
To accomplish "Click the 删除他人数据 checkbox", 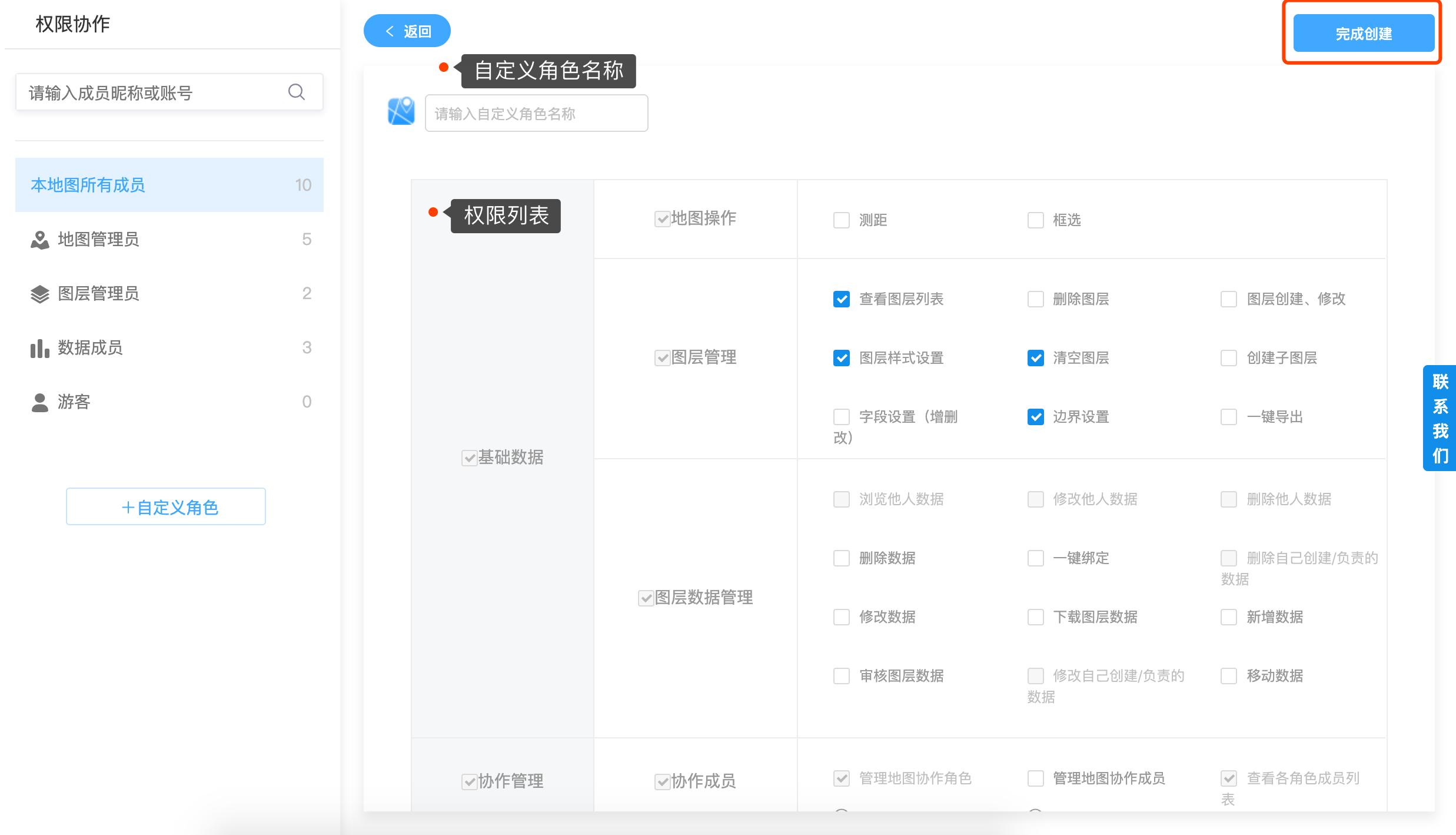I will point(1229,499).
